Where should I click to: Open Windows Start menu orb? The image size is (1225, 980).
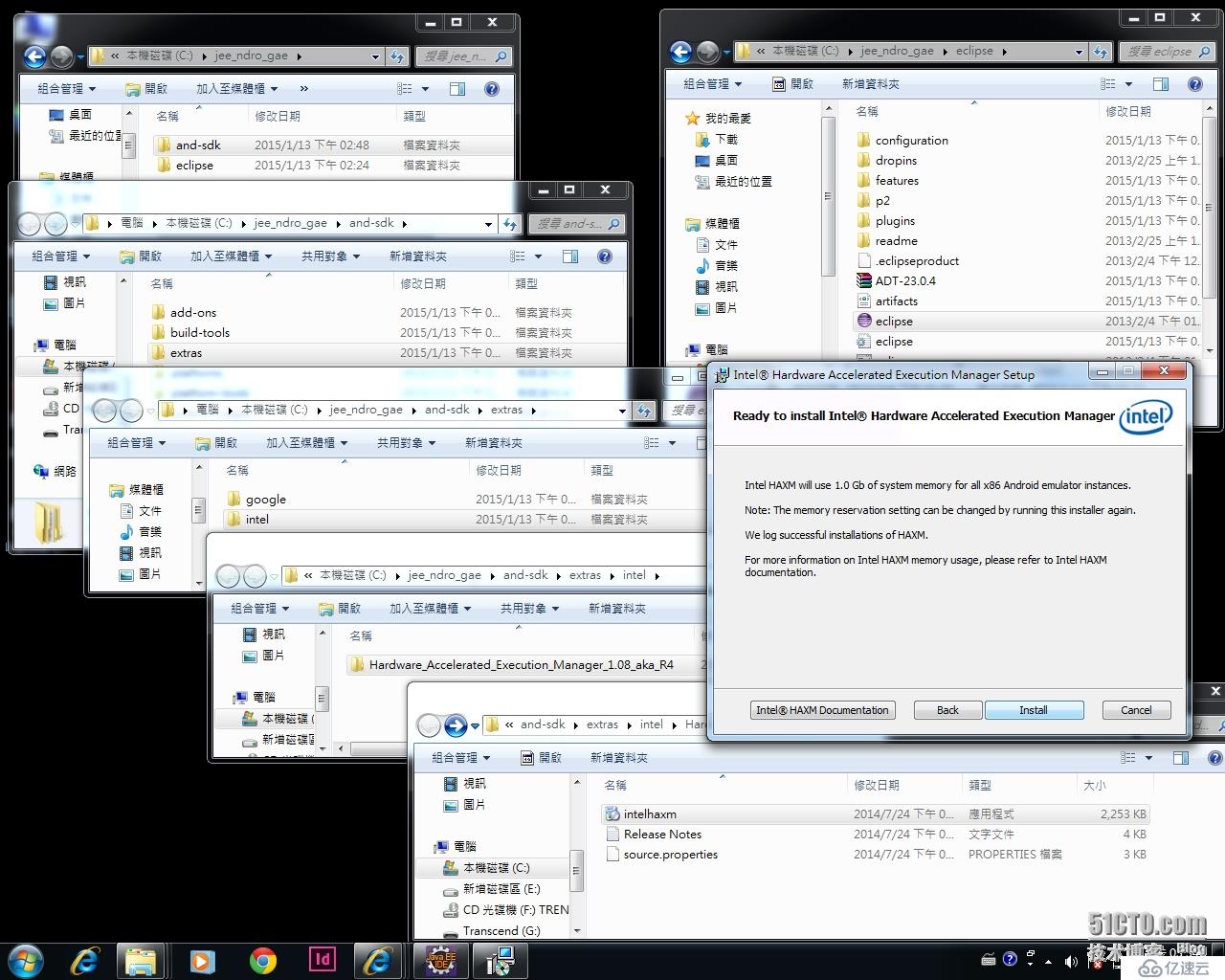[26, 960]
